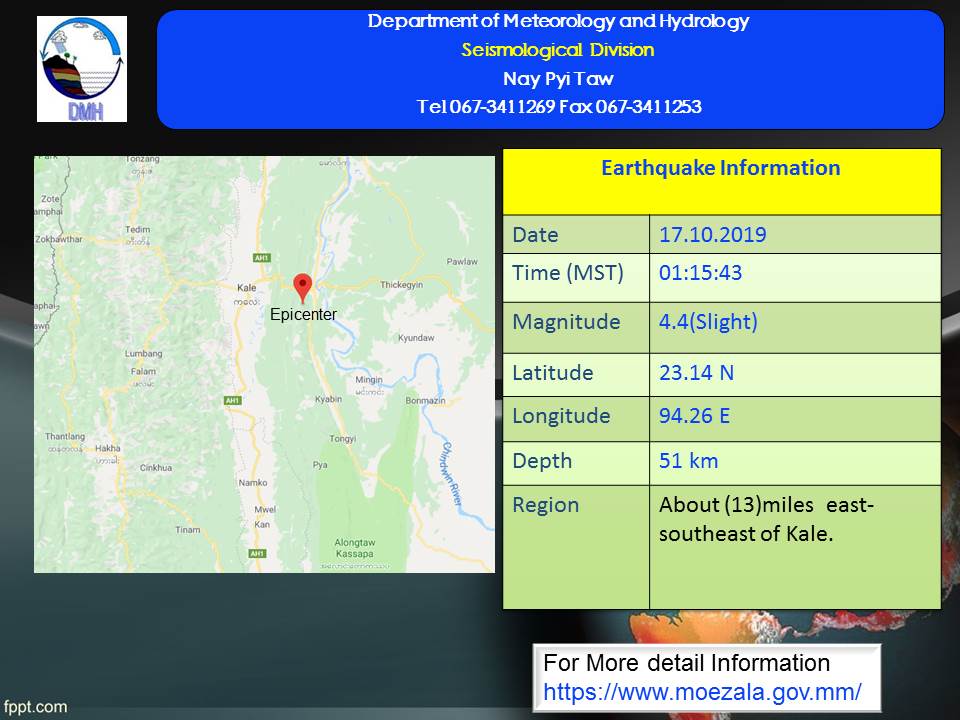Click the 'Date' row label
960x720 pixels.
pyautogui.click(x=535, y=235)
